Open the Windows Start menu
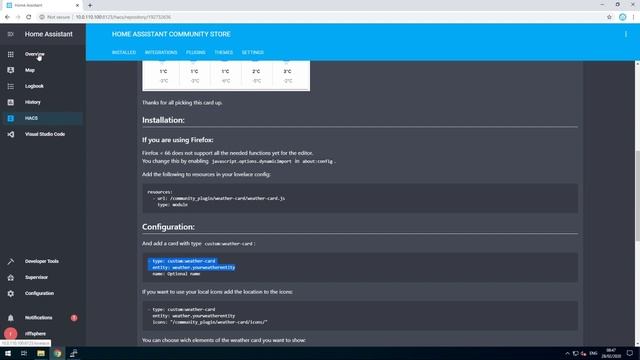The height and width of the screenshot is (360, 640). [8, 353]
